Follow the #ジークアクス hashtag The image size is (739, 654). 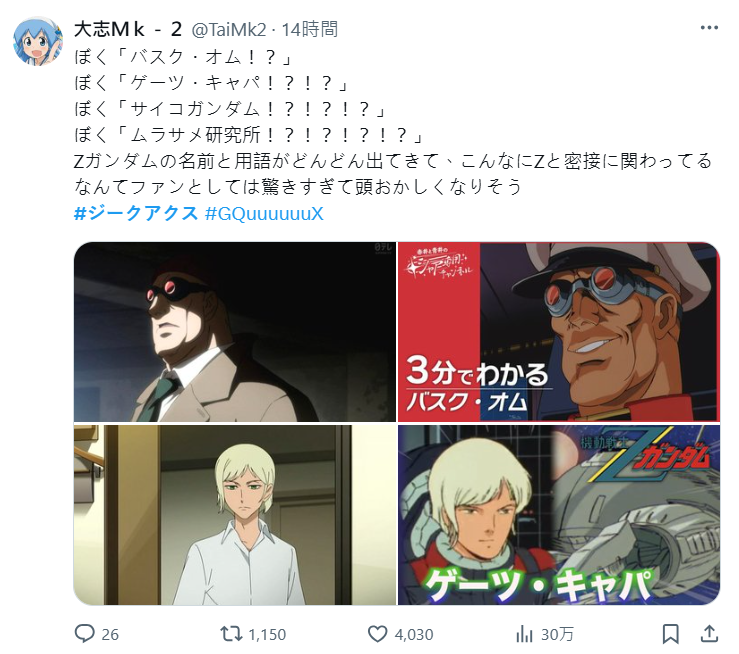[x=136, y=213]
